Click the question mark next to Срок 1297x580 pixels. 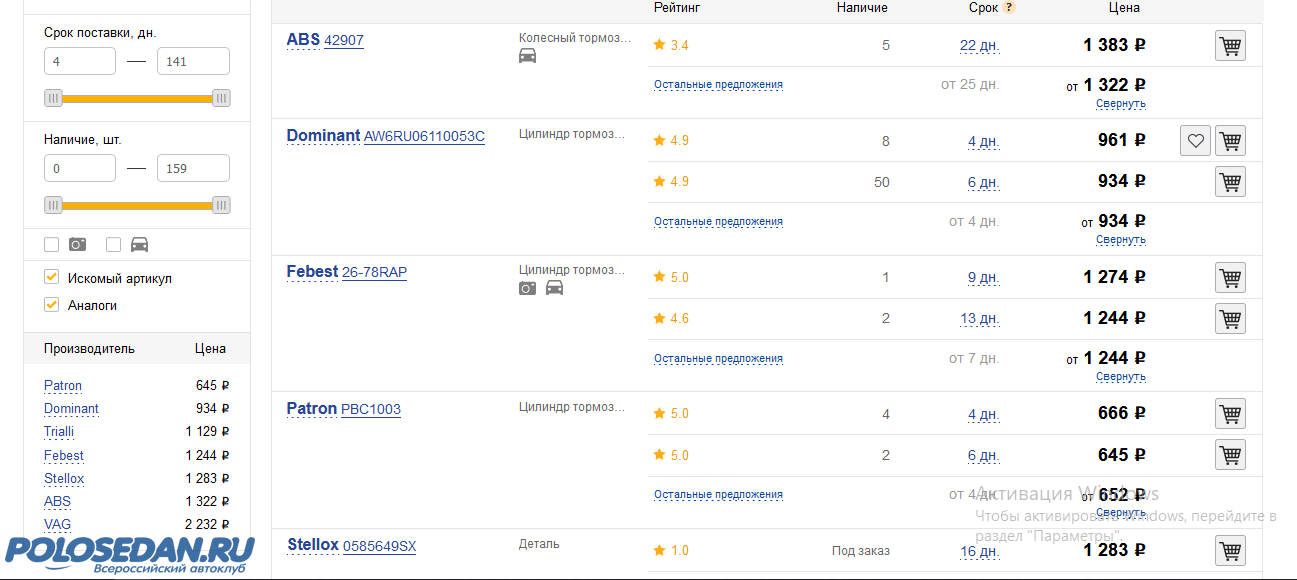tap(1009, 8)
